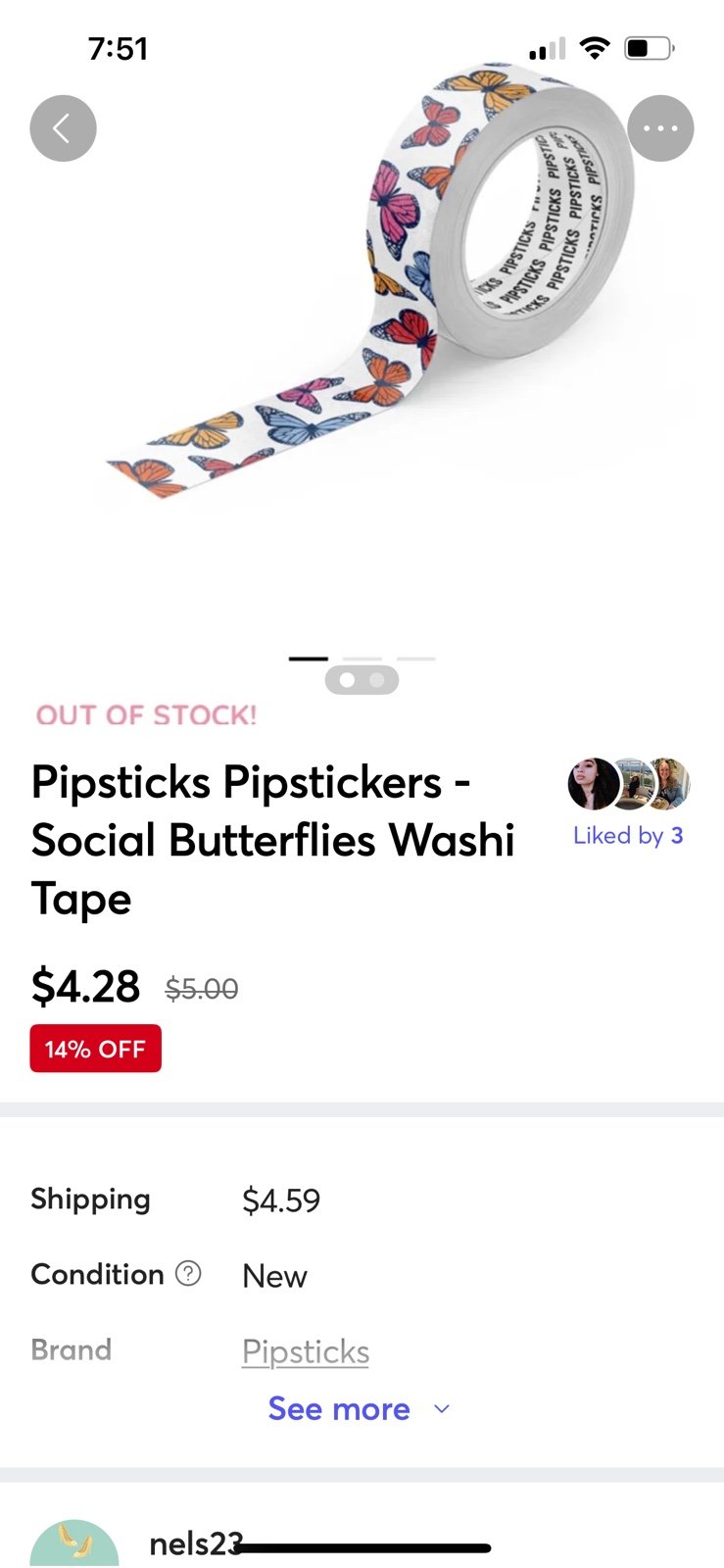This screenshot has height=1568, width=724.
Task: Tap the first liker's profile avatar
Action: [x=591, y=784]
